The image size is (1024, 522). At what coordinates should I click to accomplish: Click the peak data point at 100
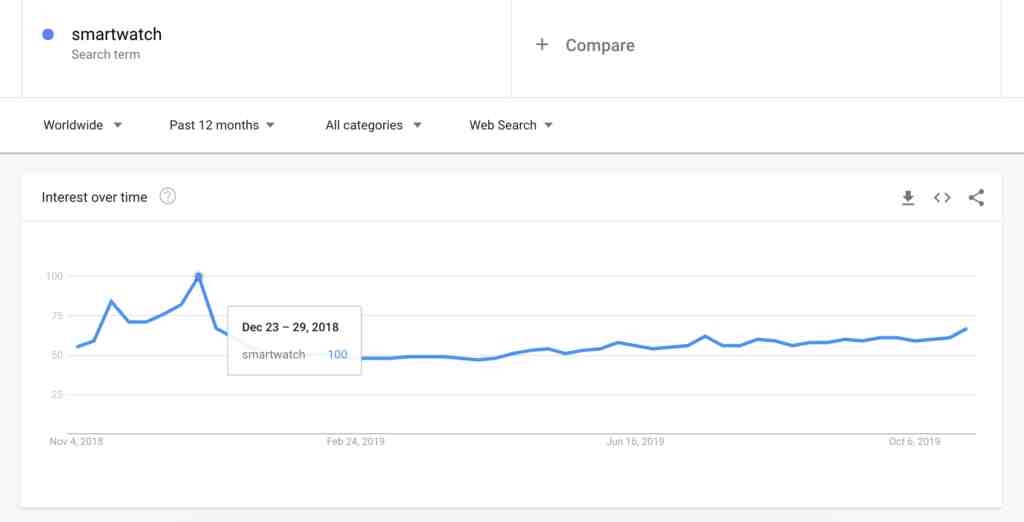tap(199, 276)
